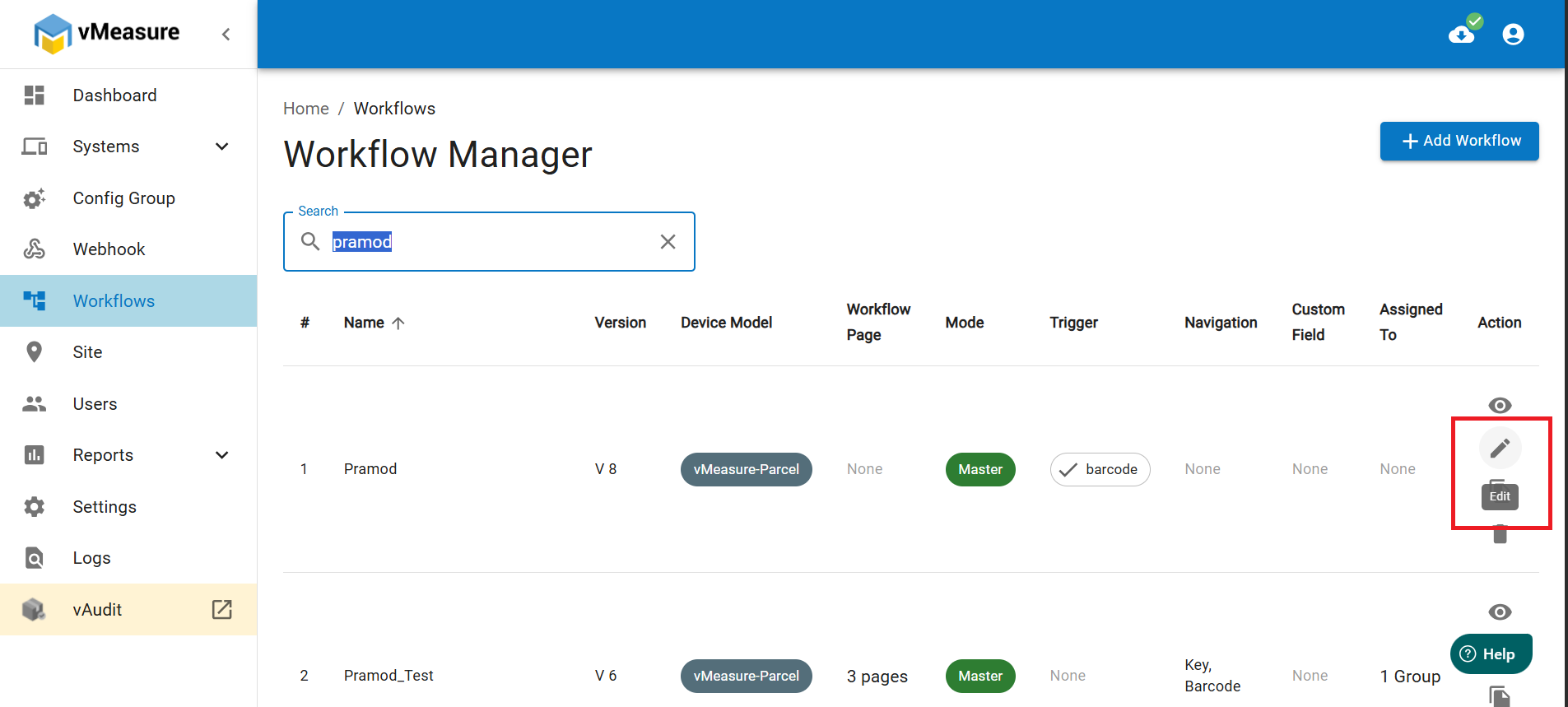The height and width of the screenshot is (707, 1568).
Task: Open the Logs page
Action: pos(128,558)
